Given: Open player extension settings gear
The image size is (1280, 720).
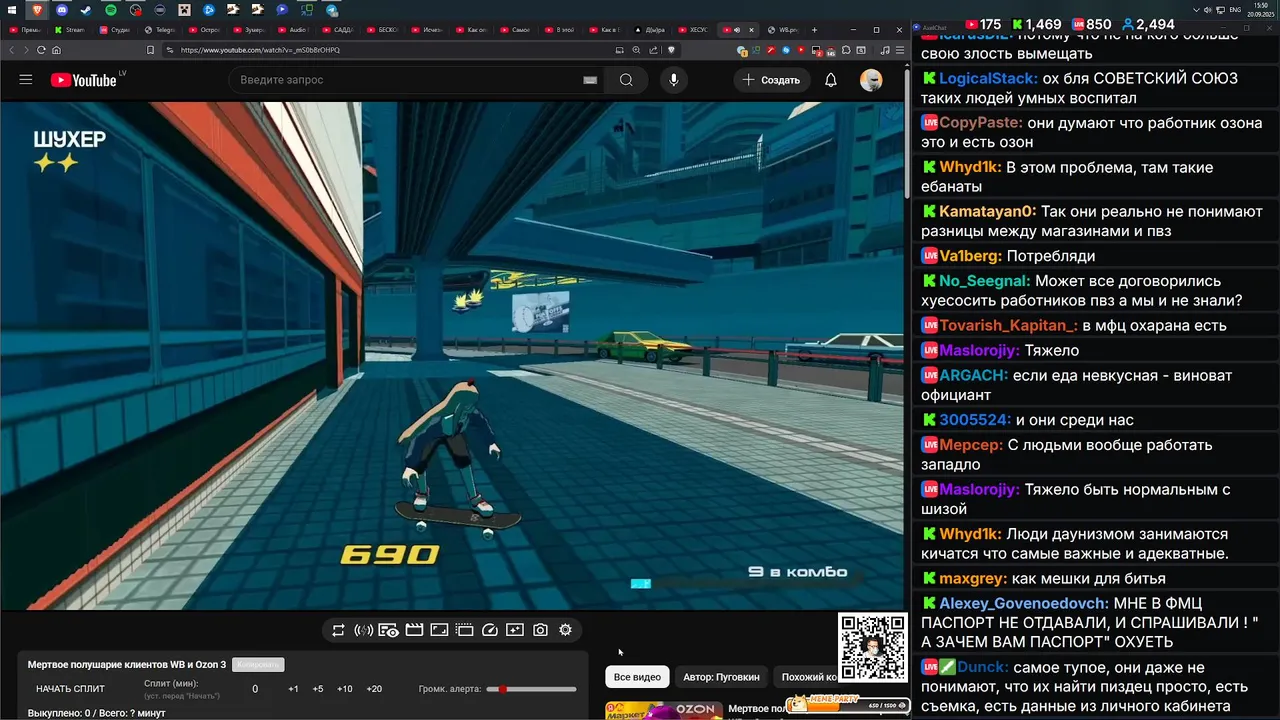Looking at the screenshot, I should click(x=566, y=630).
